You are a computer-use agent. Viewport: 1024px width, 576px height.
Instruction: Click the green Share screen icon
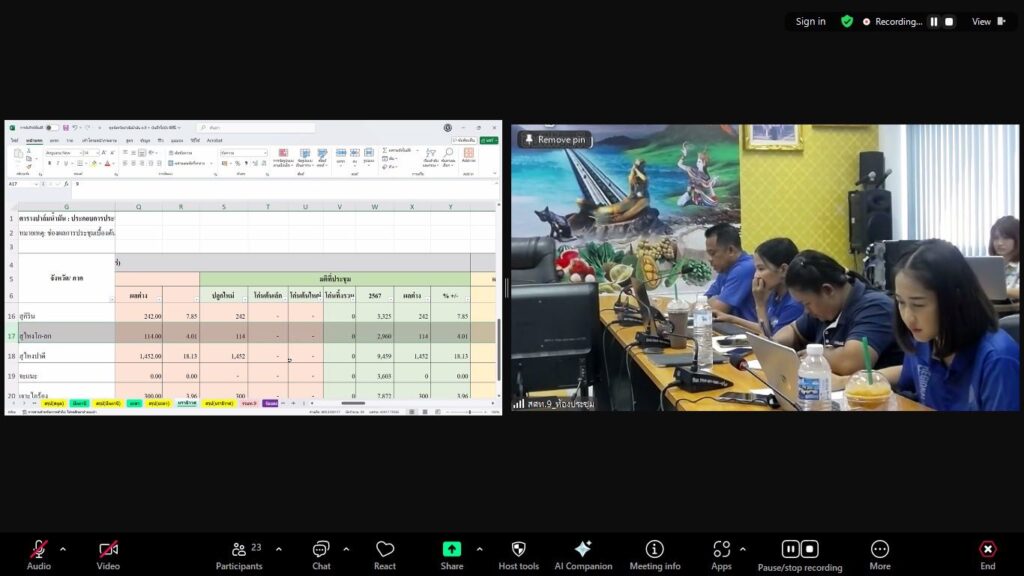pos(452,550)
